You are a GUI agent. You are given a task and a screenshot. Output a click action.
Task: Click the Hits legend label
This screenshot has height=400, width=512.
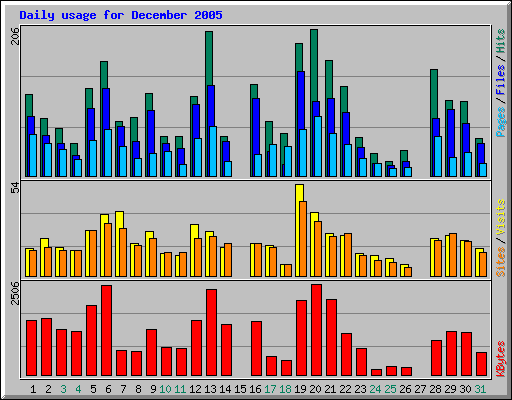click(500, 41)
